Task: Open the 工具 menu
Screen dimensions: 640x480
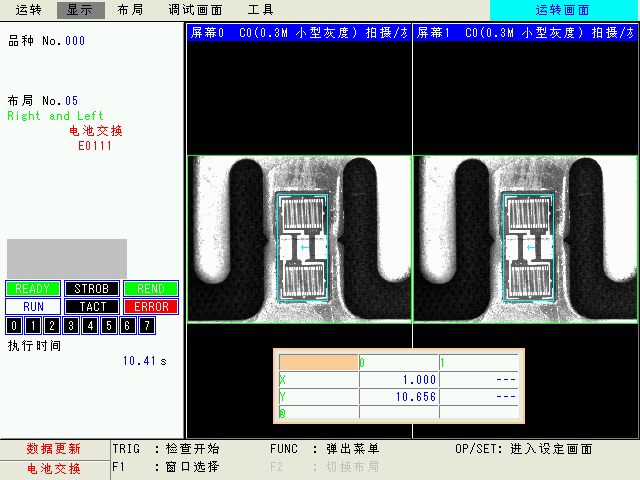Action: (260, 10)
